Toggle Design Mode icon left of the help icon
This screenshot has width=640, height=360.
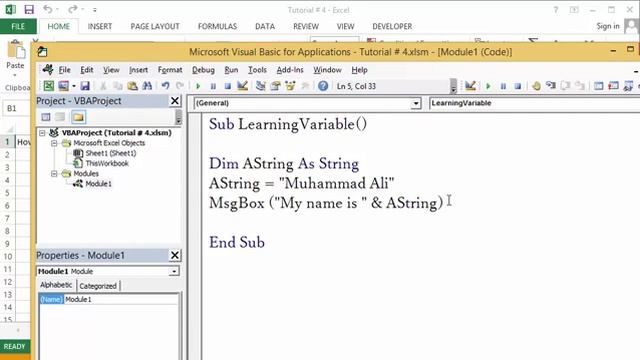[242, 86]
